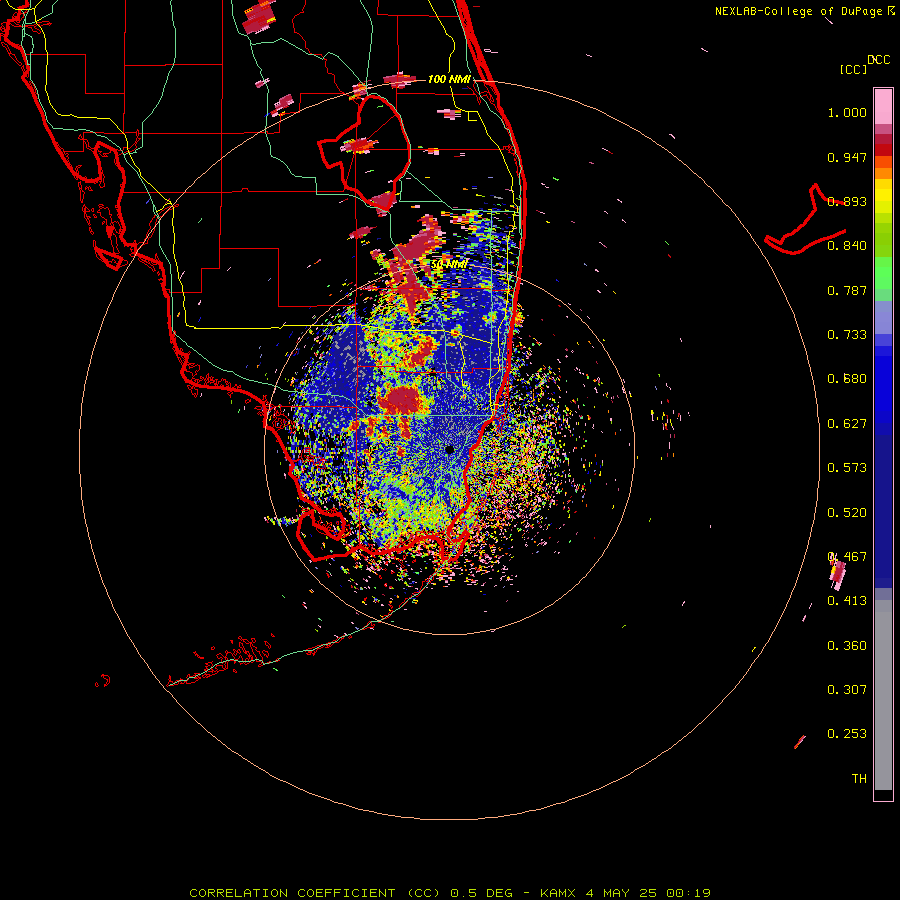The width and height of the screenshot is (900, 900).
Task: Pick the light pink top color bar segment
Action: coord(883,107)
